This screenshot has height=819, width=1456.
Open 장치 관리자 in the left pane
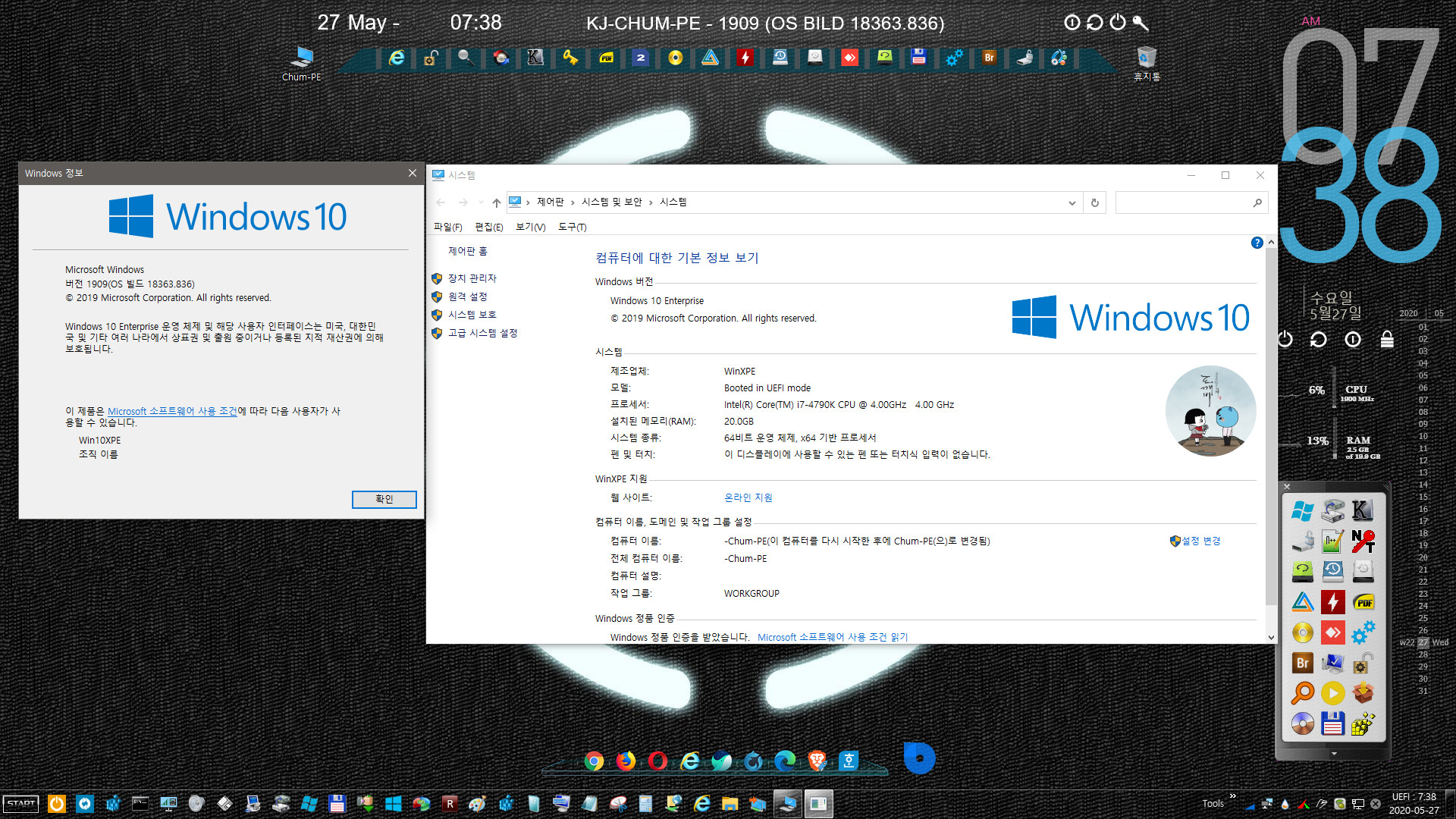[x=472, y=278]
